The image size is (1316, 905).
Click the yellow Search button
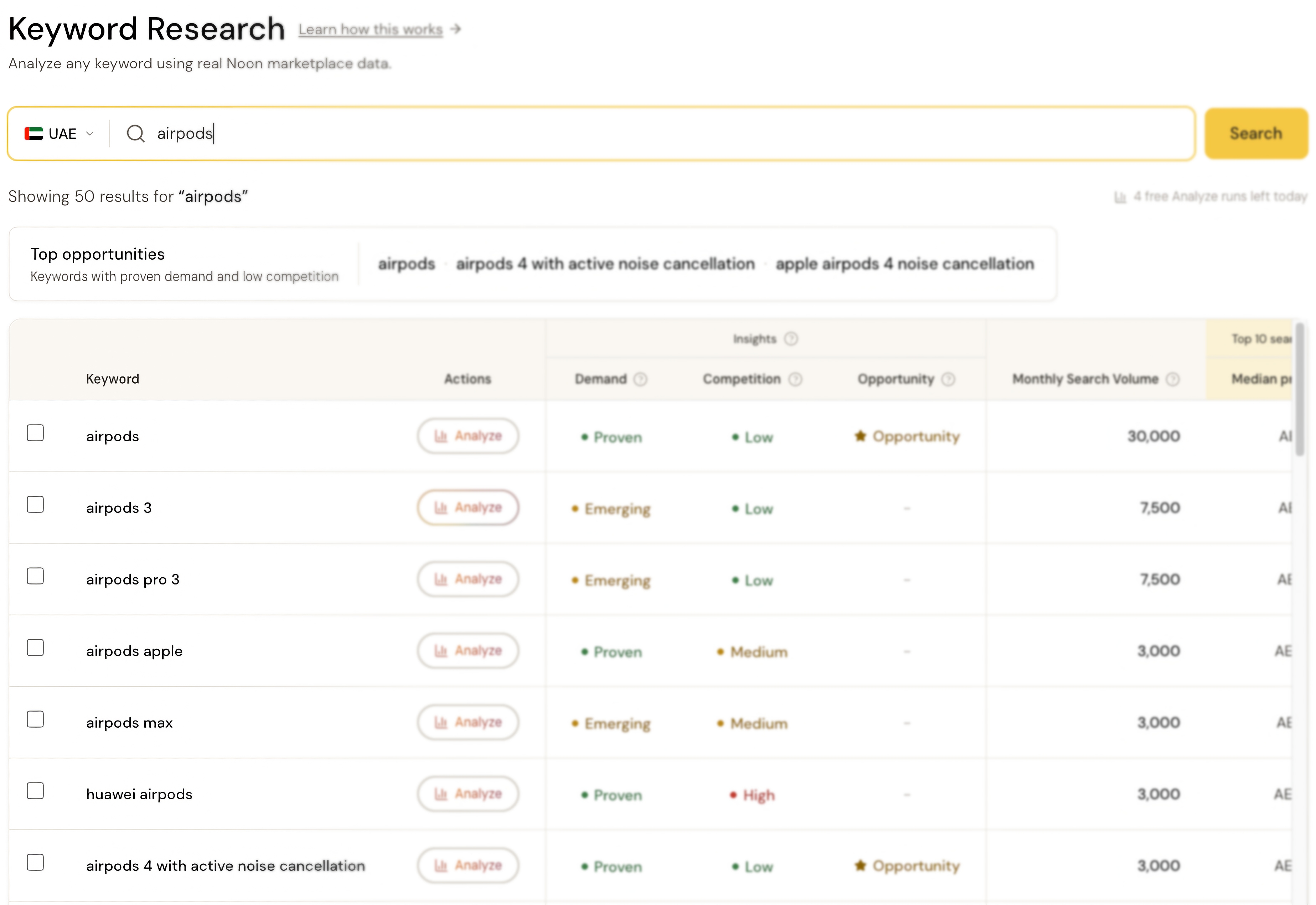tap(1256, 133)
